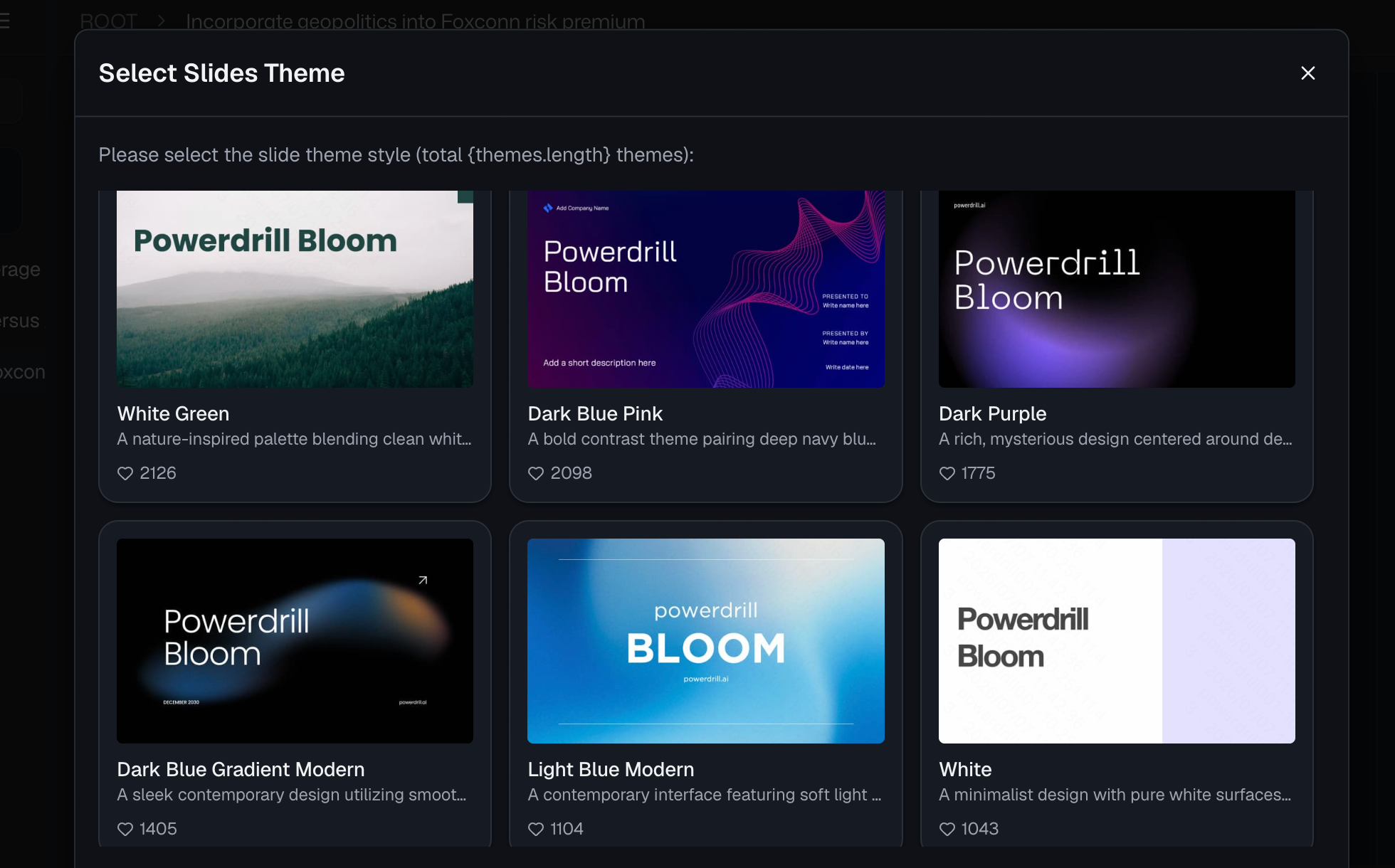1395x868 pixels.
Task: Click the 1775 likes count
Action: pyautogui.click(x=978, y=473)
